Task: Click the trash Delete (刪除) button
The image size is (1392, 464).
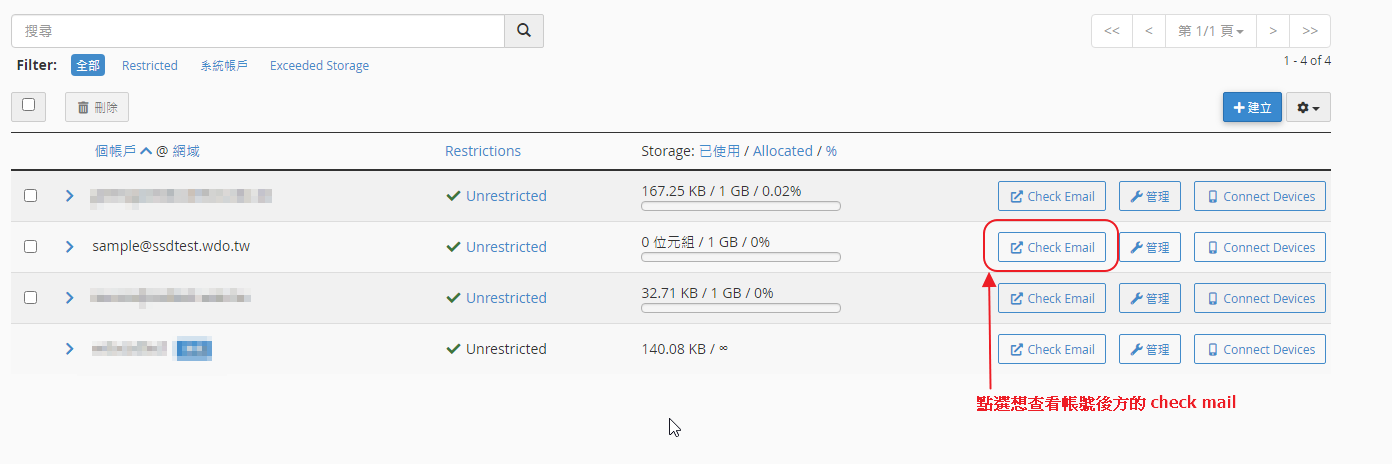Action: click(x=97, y=107)
